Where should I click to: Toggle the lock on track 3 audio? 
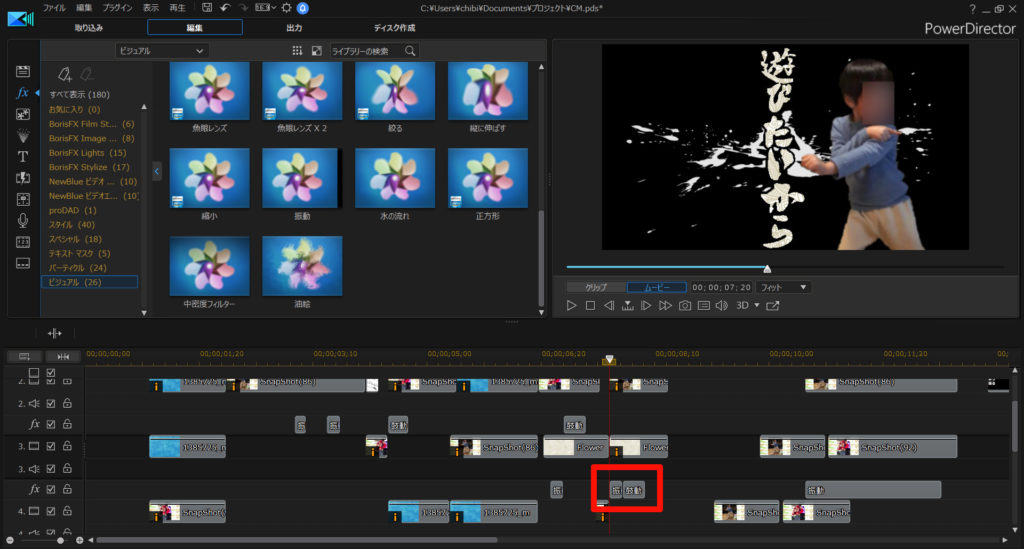pos(67,469)
